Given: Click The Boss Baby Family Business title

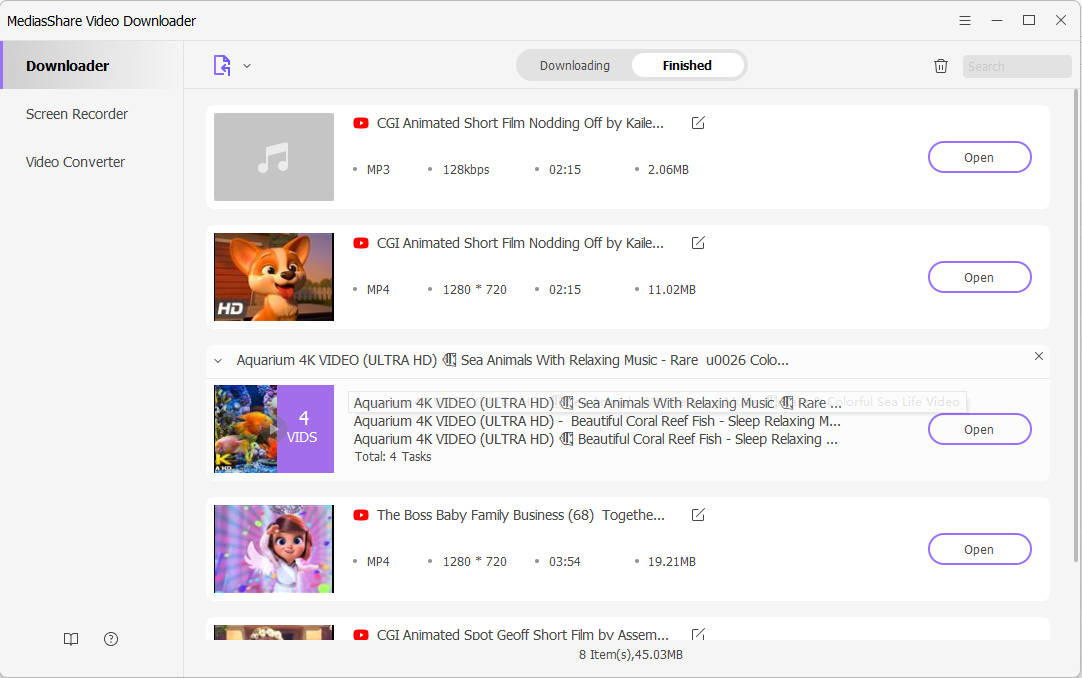Looking at the screenshot, I should pyautogui.click(x=520, y=515).
